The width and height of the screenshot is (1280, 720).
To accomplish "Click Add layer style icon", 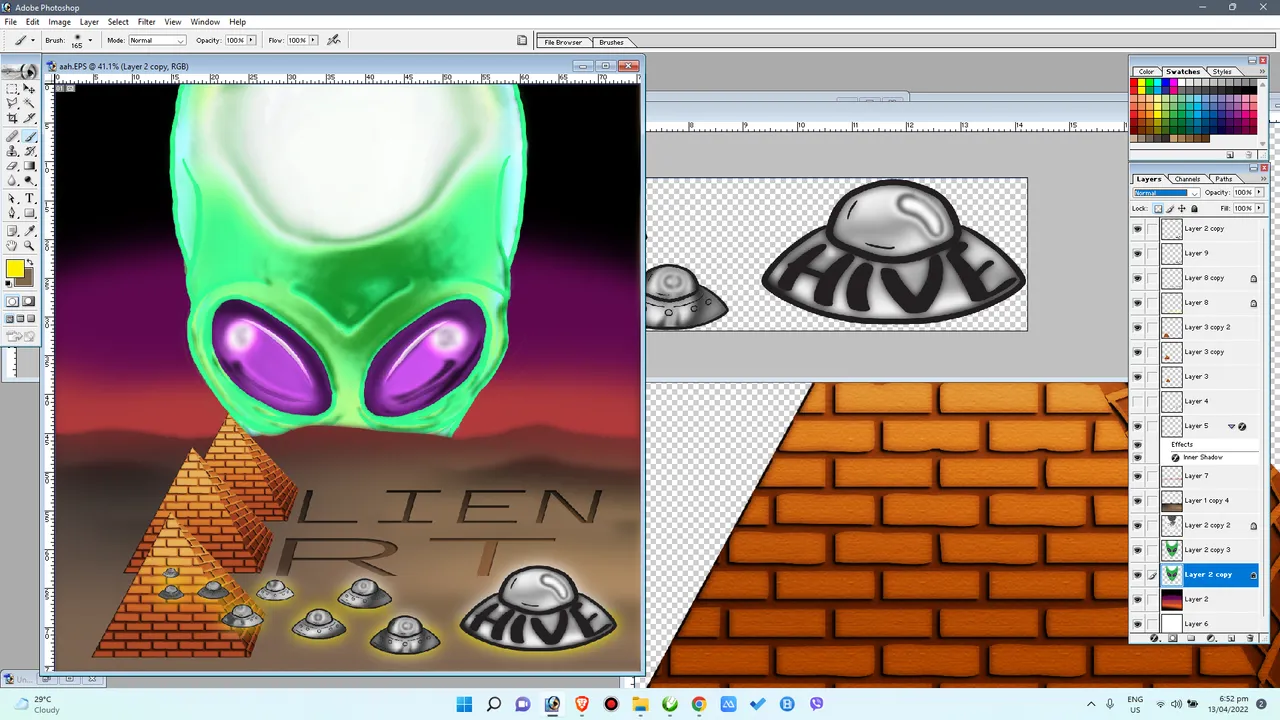I will [1155, 638].
